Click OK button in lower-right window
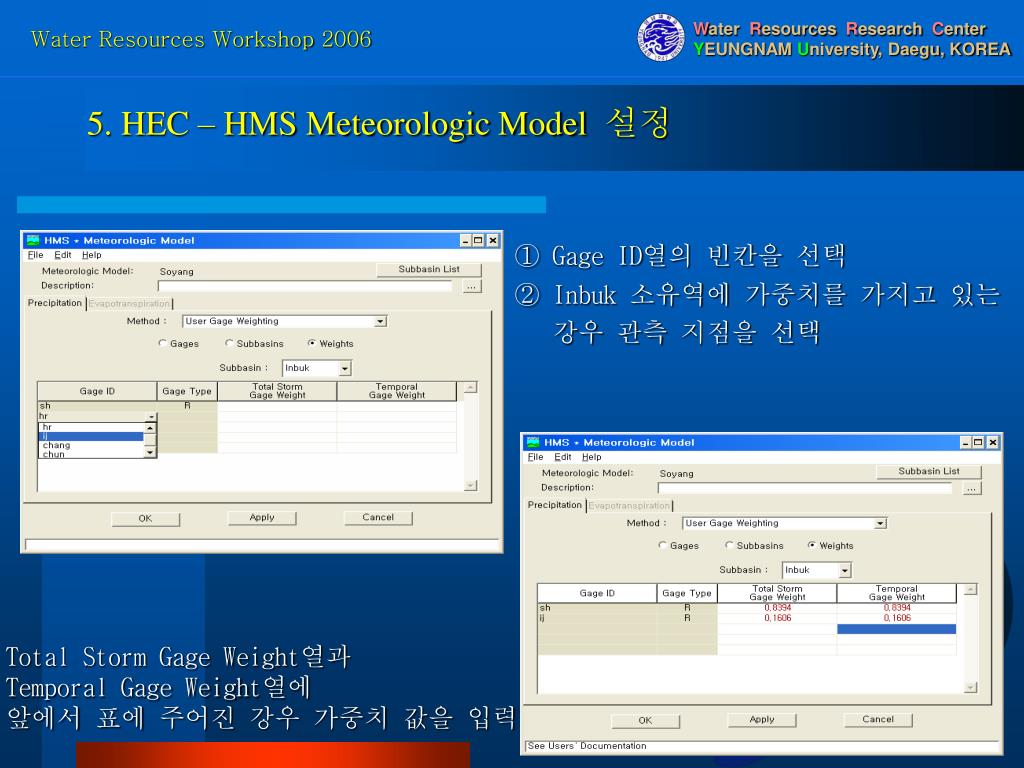 [645, 720]
